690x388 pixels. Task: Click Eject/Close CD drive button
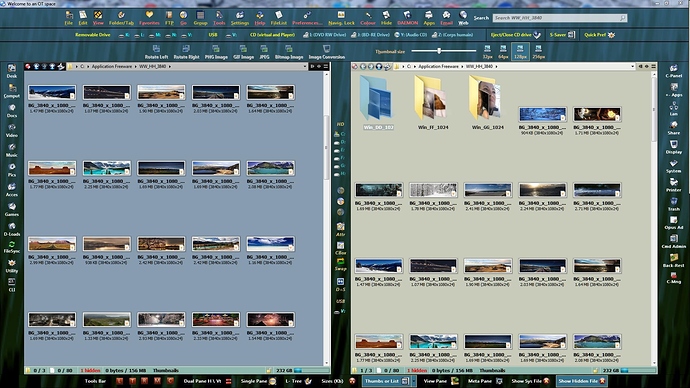515,35
